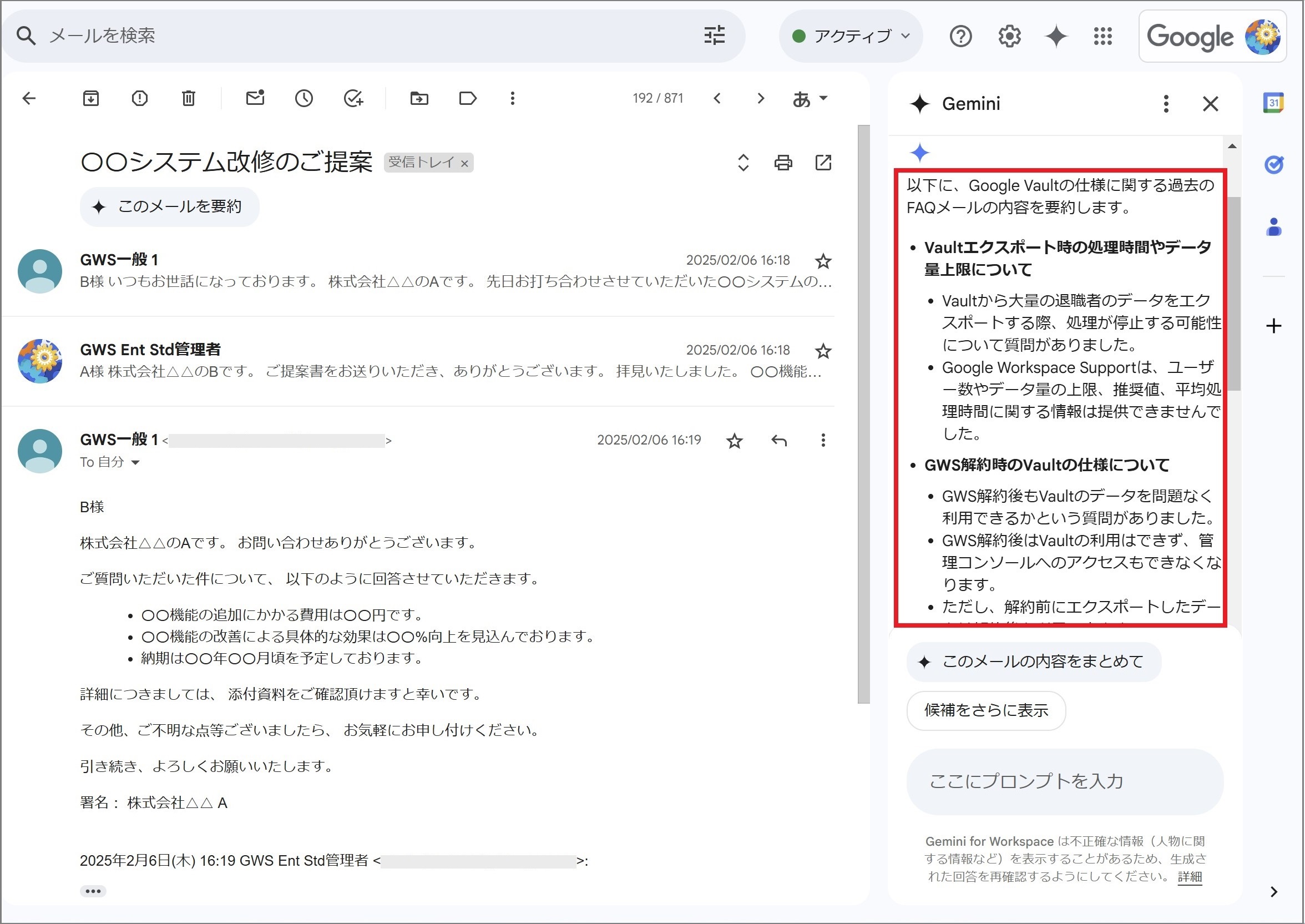Mark the conversation as unread

[255, 98]
